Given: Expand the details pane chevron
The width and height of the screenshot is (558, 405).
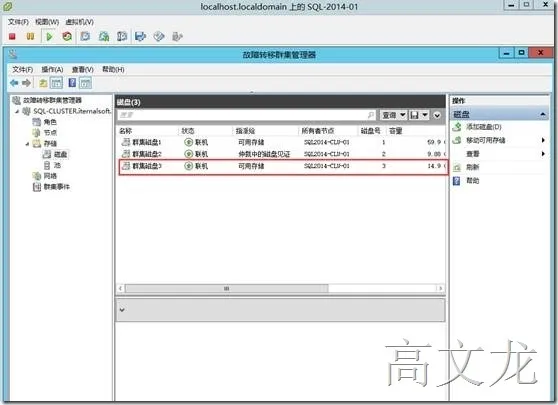Looking at the screenshot, I should [x=122, y=310].
